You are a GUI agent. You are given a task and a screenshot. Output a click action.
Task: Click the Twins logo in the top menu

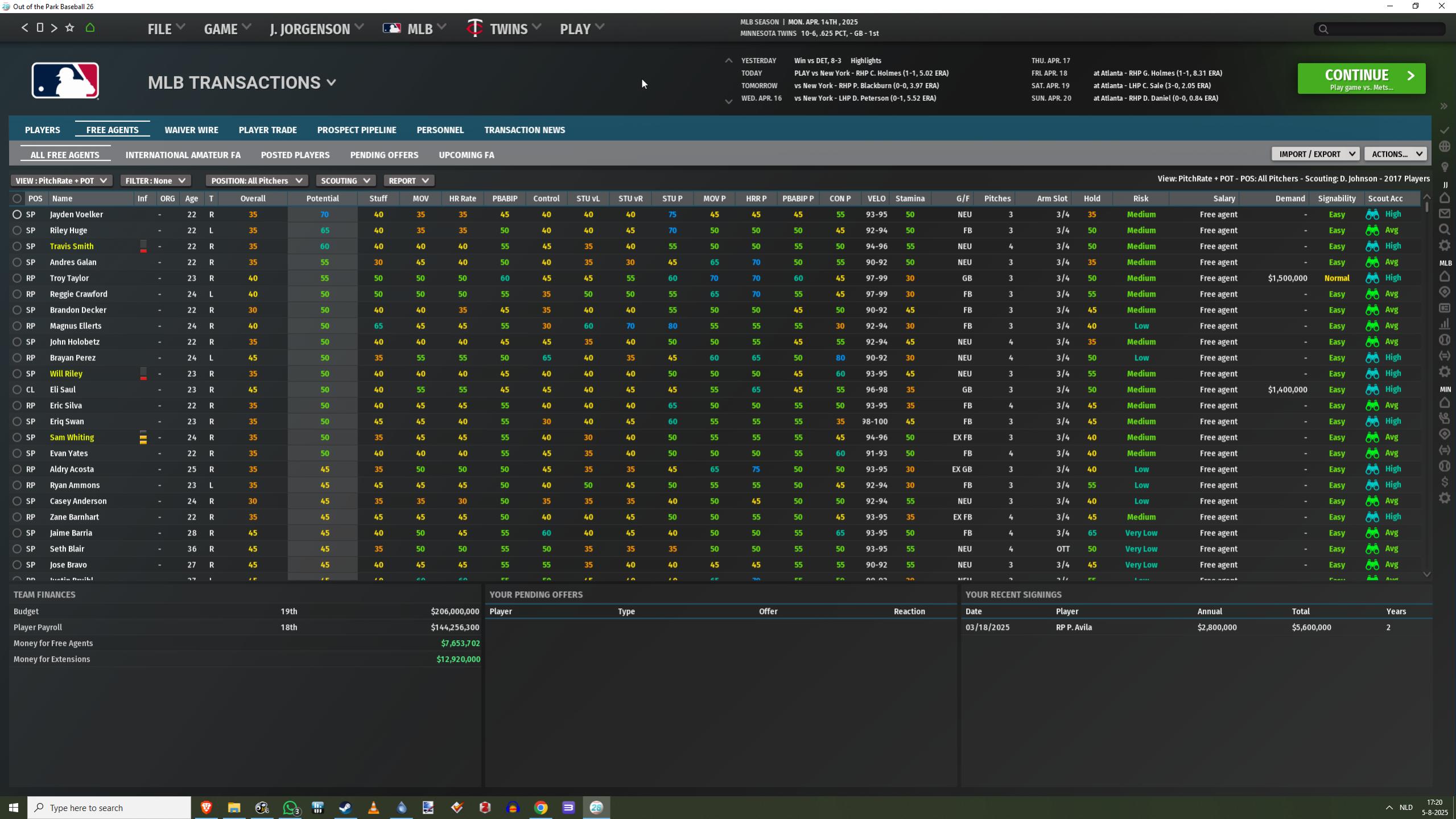tap(474, 28)
